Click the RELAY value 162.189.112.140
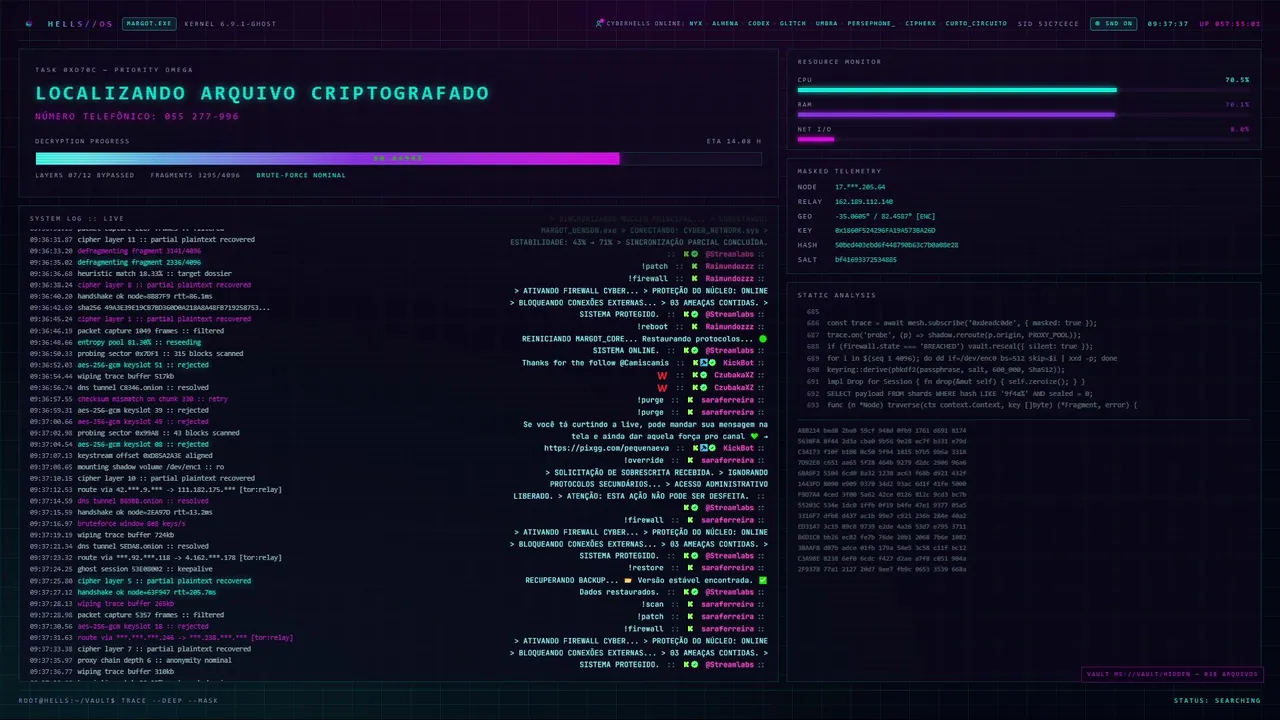1280x720 pixels. 864,201
